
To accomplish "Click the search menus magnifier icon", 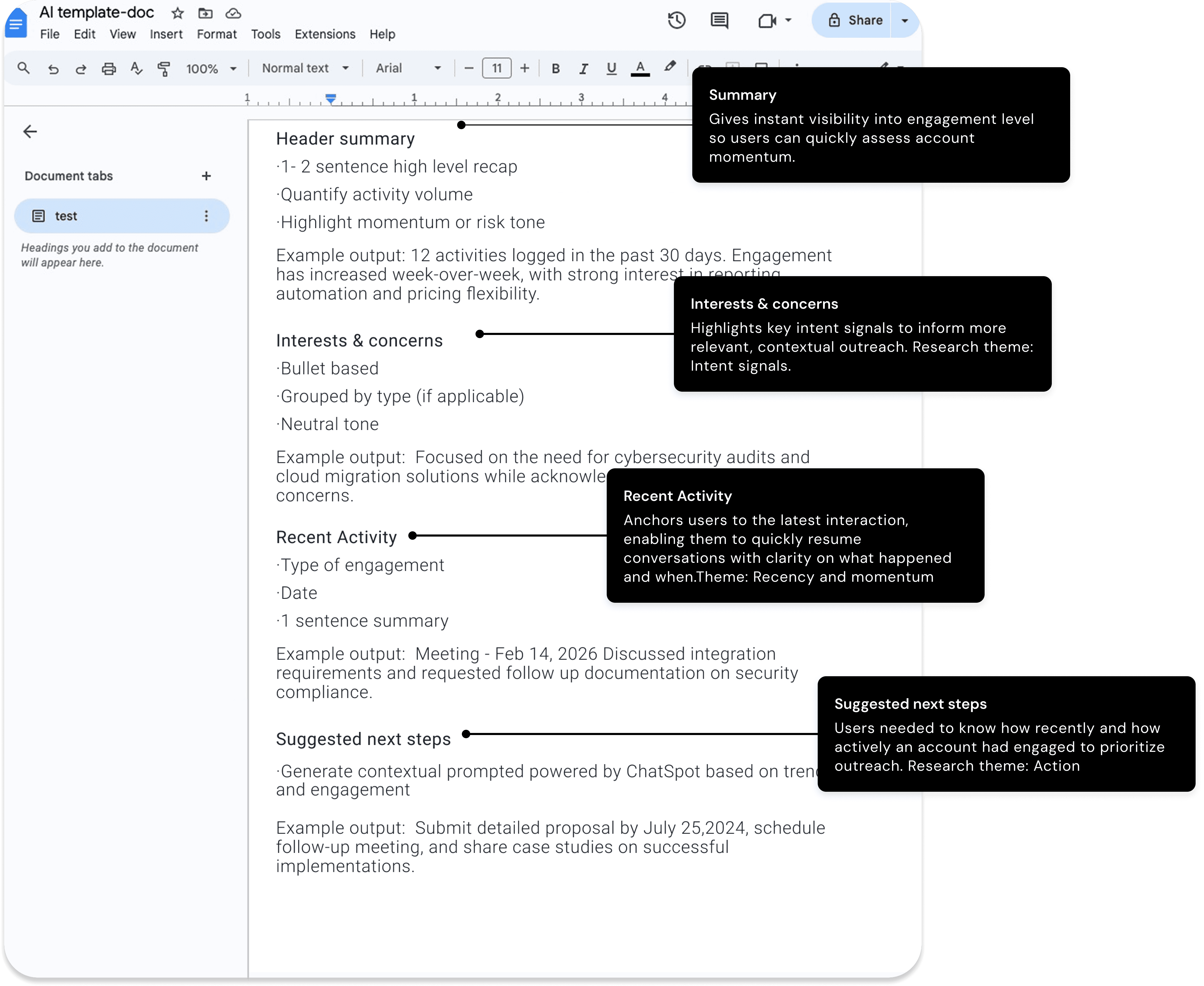I will 23,68.
